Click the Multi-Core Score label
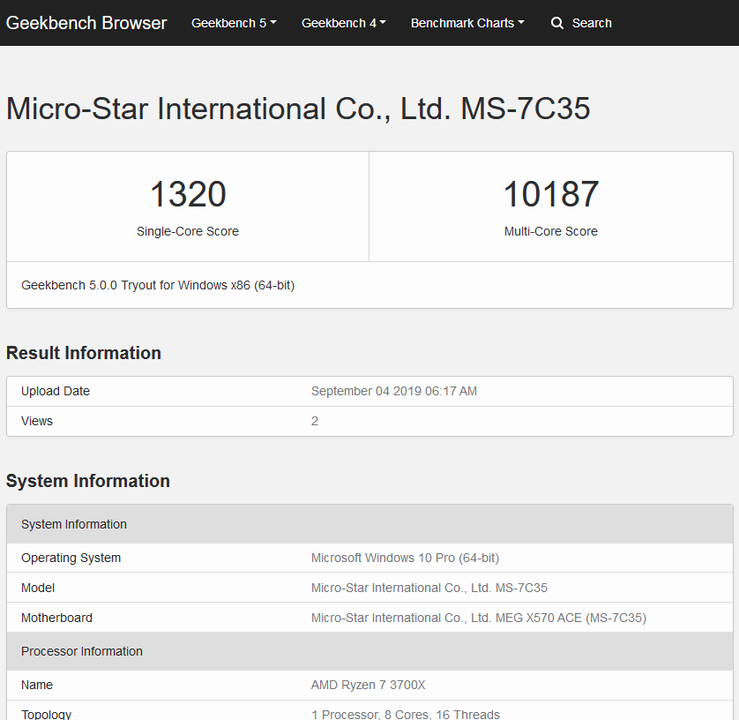Viewport: 739px width, 720px height. click(551, 231)
